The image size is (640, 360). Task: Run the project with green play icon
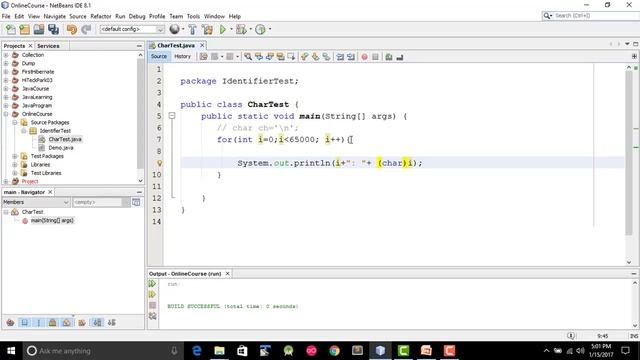pyautogui.click(x=223, y=29)
